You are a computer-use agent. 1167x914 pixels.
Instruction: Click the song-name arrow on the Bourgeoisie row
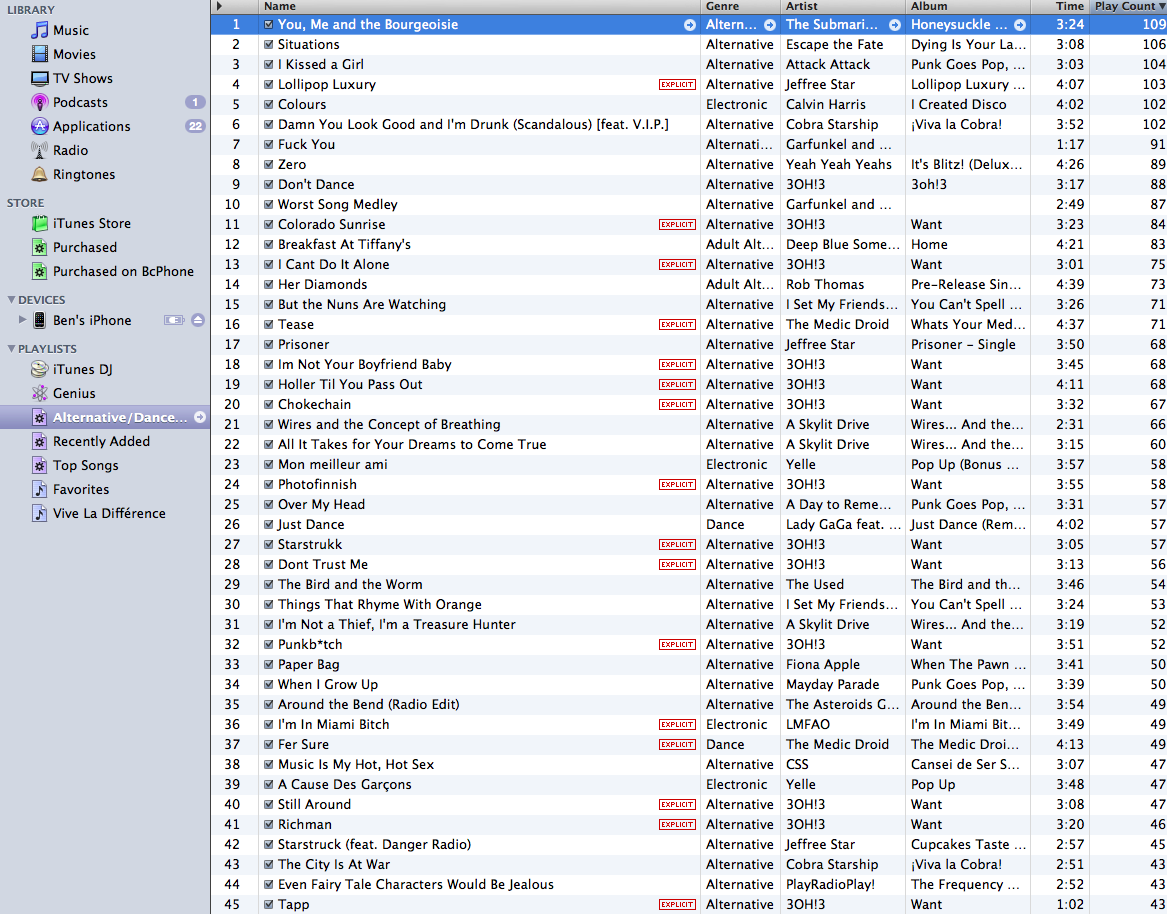coord(689,25)
